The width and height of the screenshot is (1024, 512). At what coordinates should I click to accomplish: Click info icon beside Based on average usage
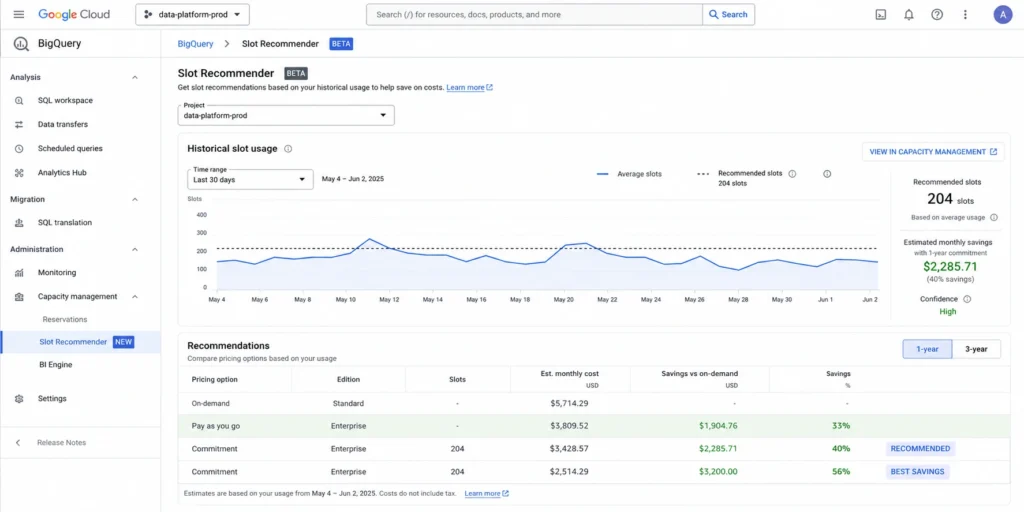pyautogui.click(x=993, y=217)
